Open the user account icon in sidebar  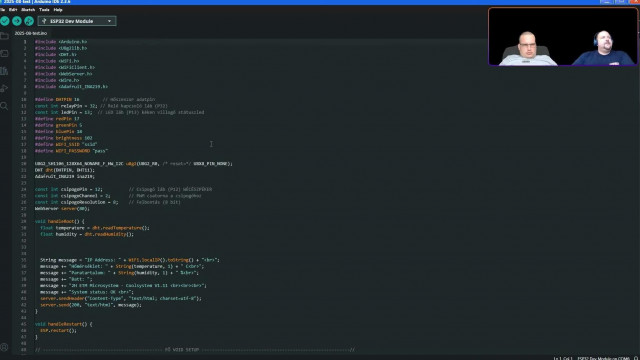click(4, 347)
